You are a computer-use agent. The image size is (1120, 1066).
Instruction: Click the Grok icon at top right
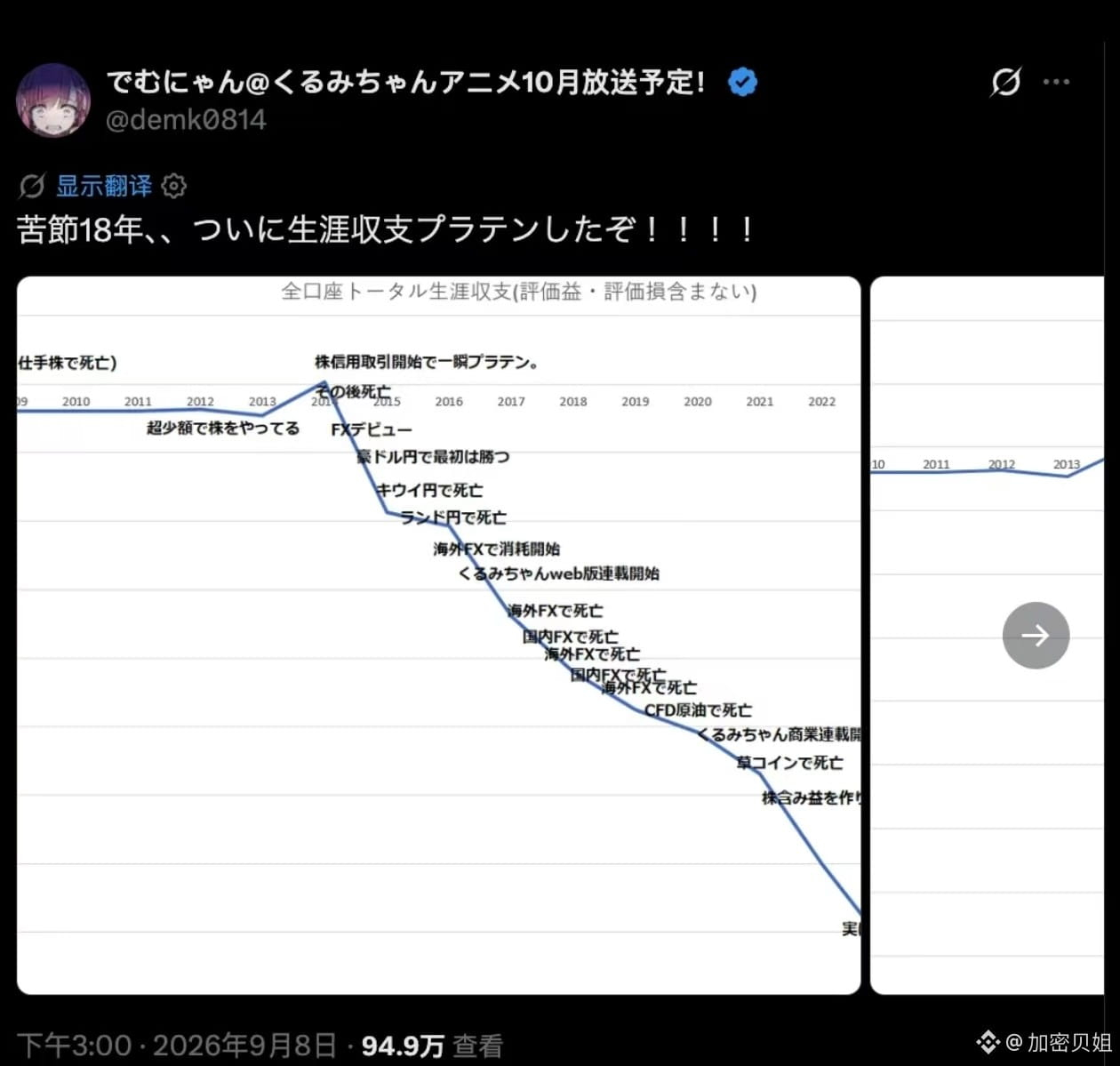[1006, 82]
